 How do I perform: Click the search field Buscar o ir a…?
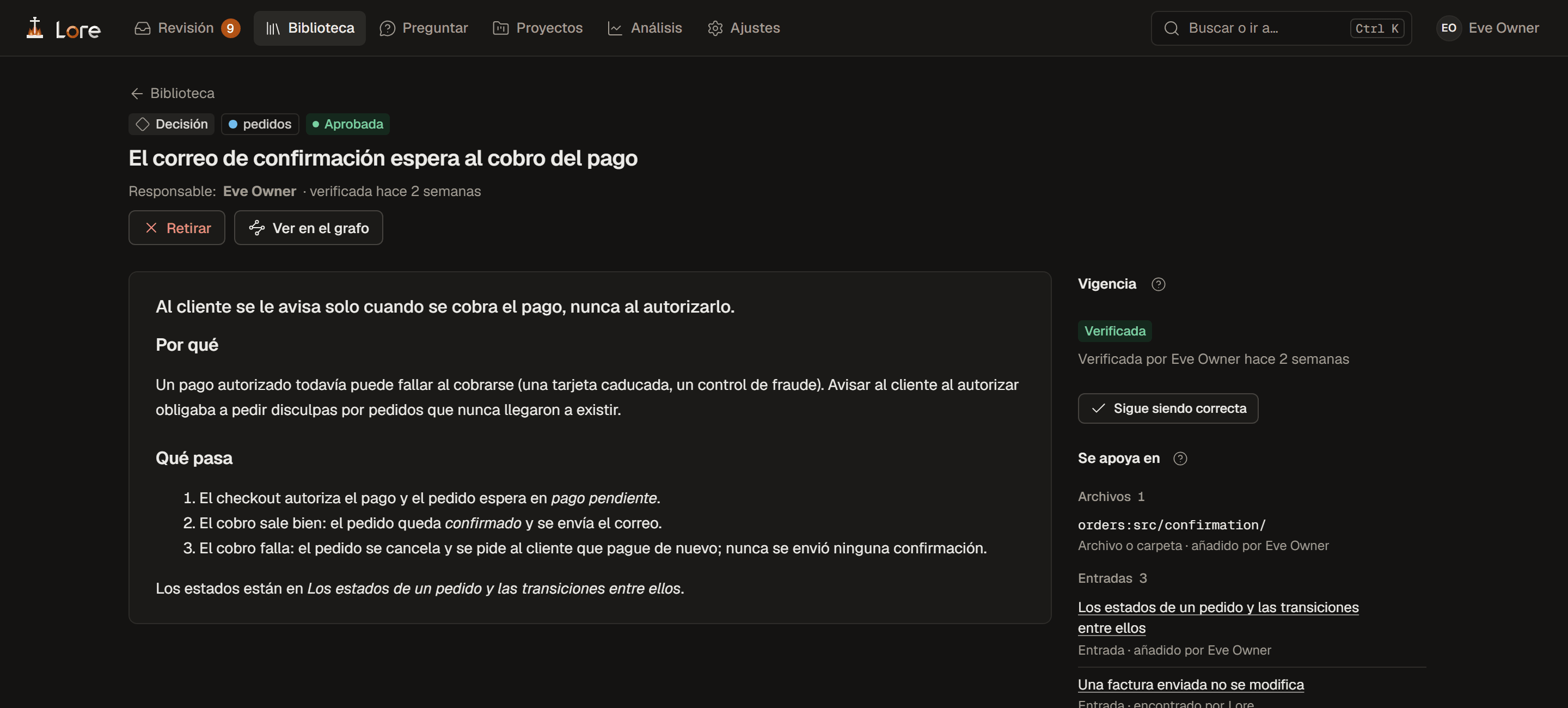pos(1281,28)
